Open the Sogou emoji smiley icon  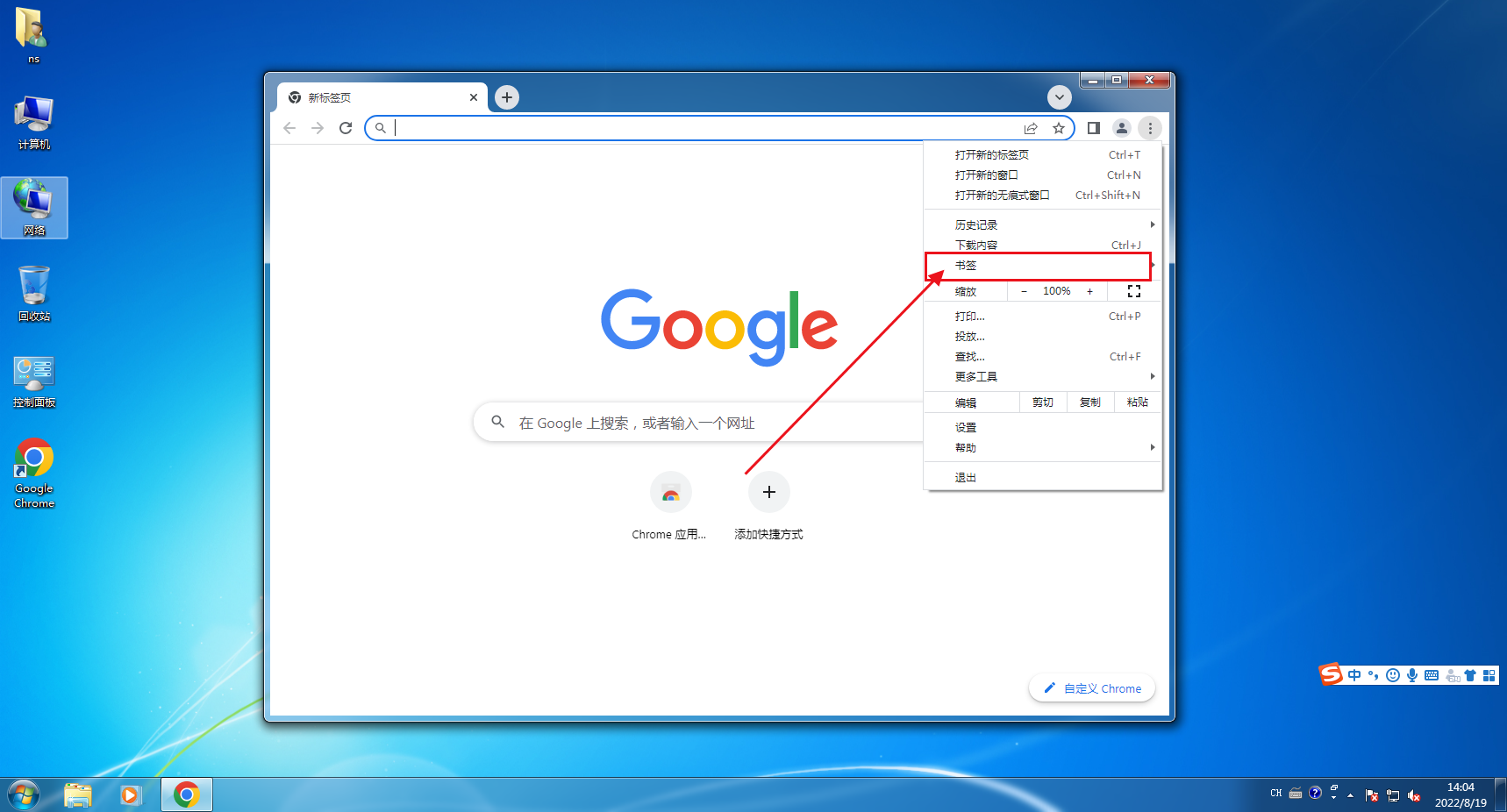(x=1393, y=675)
